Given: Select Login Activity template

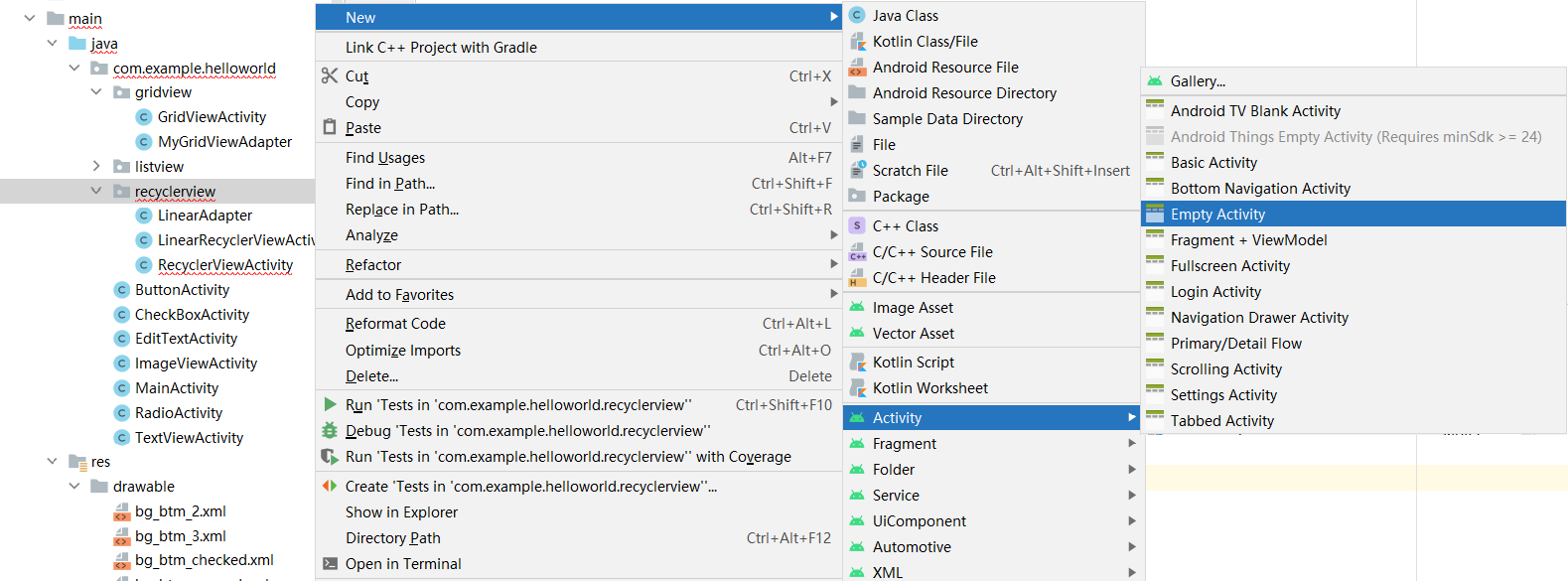Looking at the screenshot, I should 1215,291.
